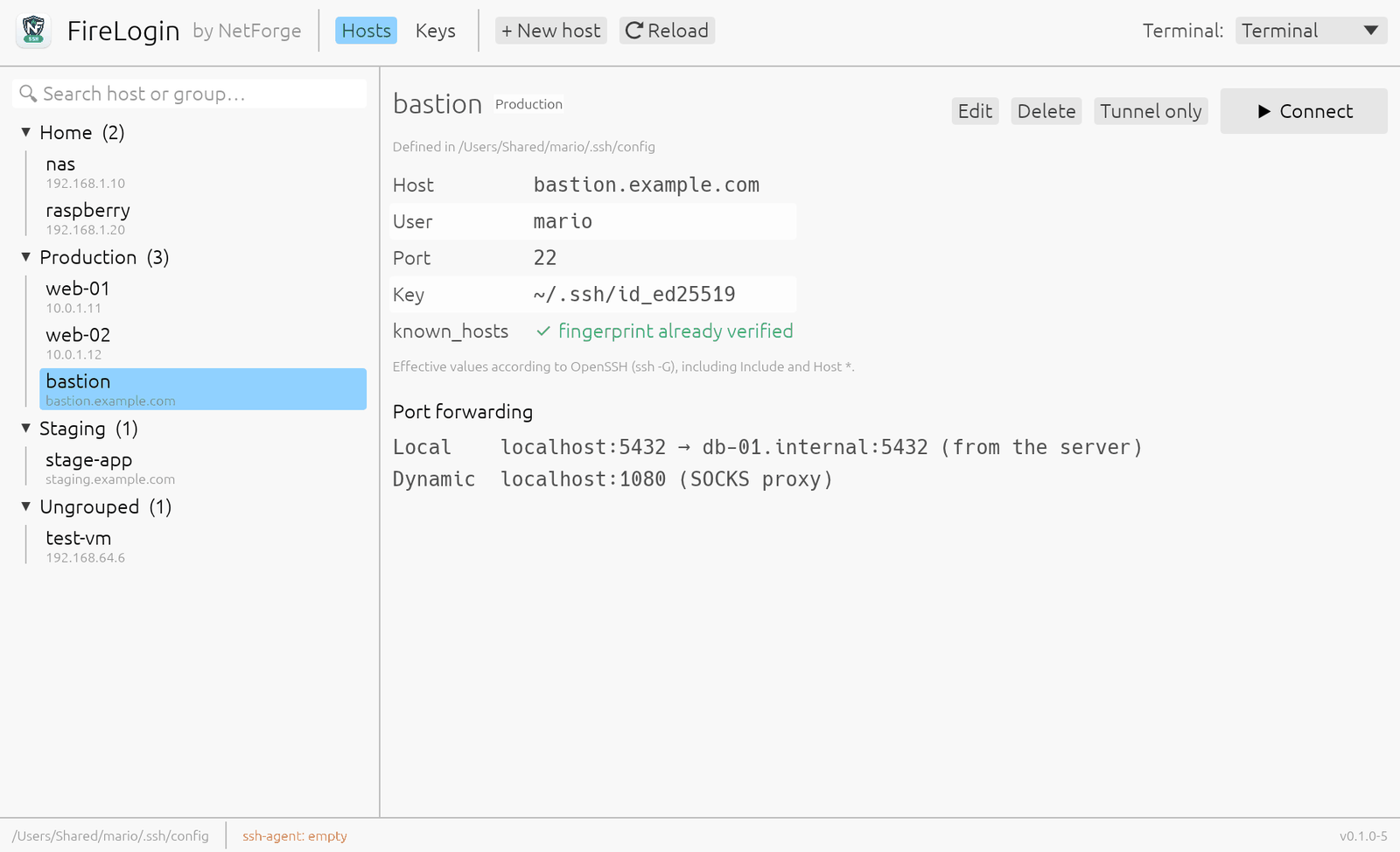This screenshot has height=852, width=1400.
Task: Switch to the Keys tab
Action: (435, 31)
